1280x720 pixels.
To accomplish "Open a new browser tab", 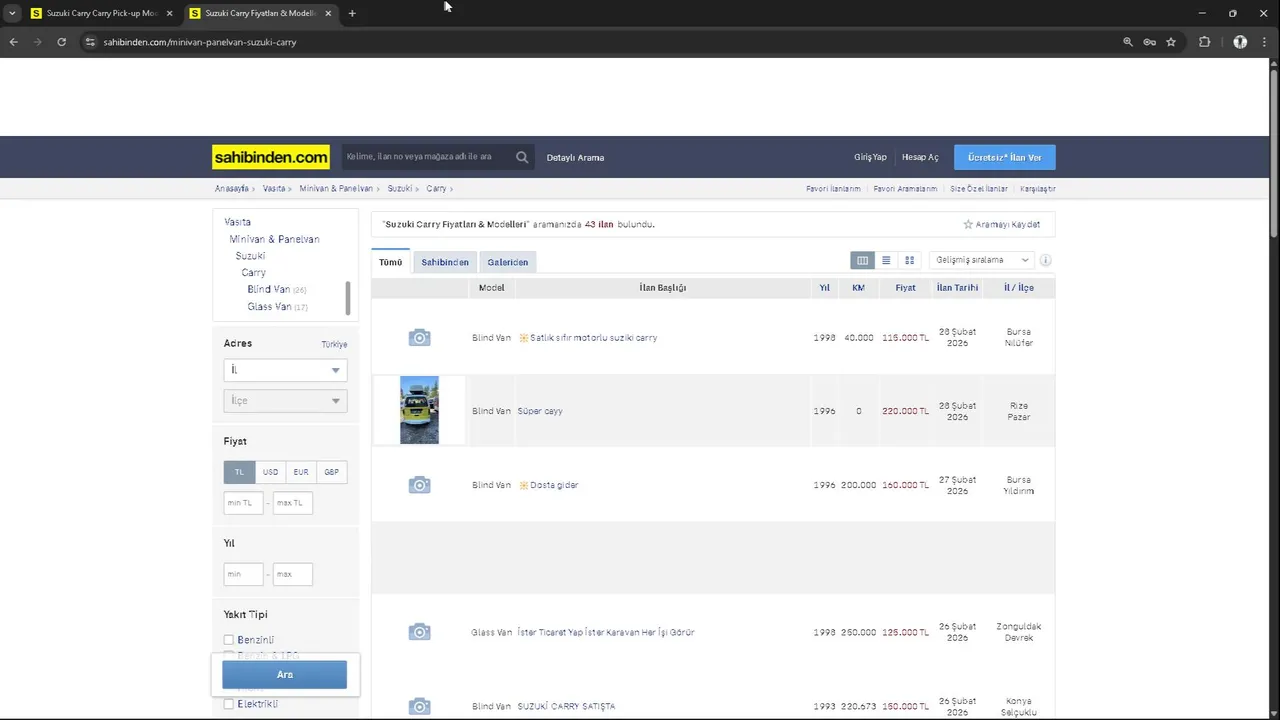I will click(x=352, y=13).
